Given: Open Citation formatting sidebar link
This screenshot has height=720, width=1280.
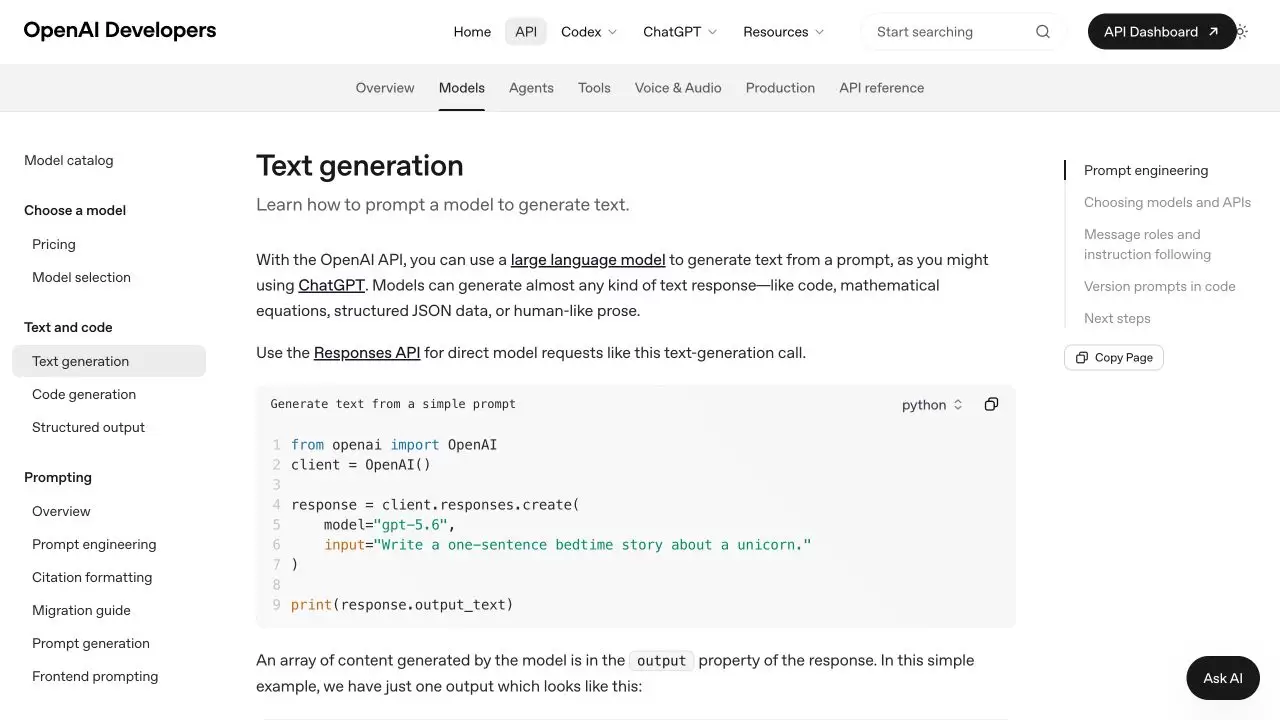Looking at the screenshot, I should point(92,577).
